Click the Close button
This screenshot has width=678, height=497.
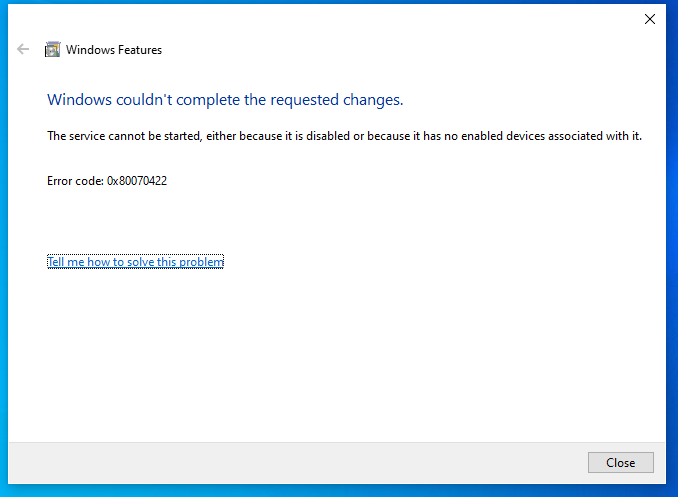pos(620,462)
